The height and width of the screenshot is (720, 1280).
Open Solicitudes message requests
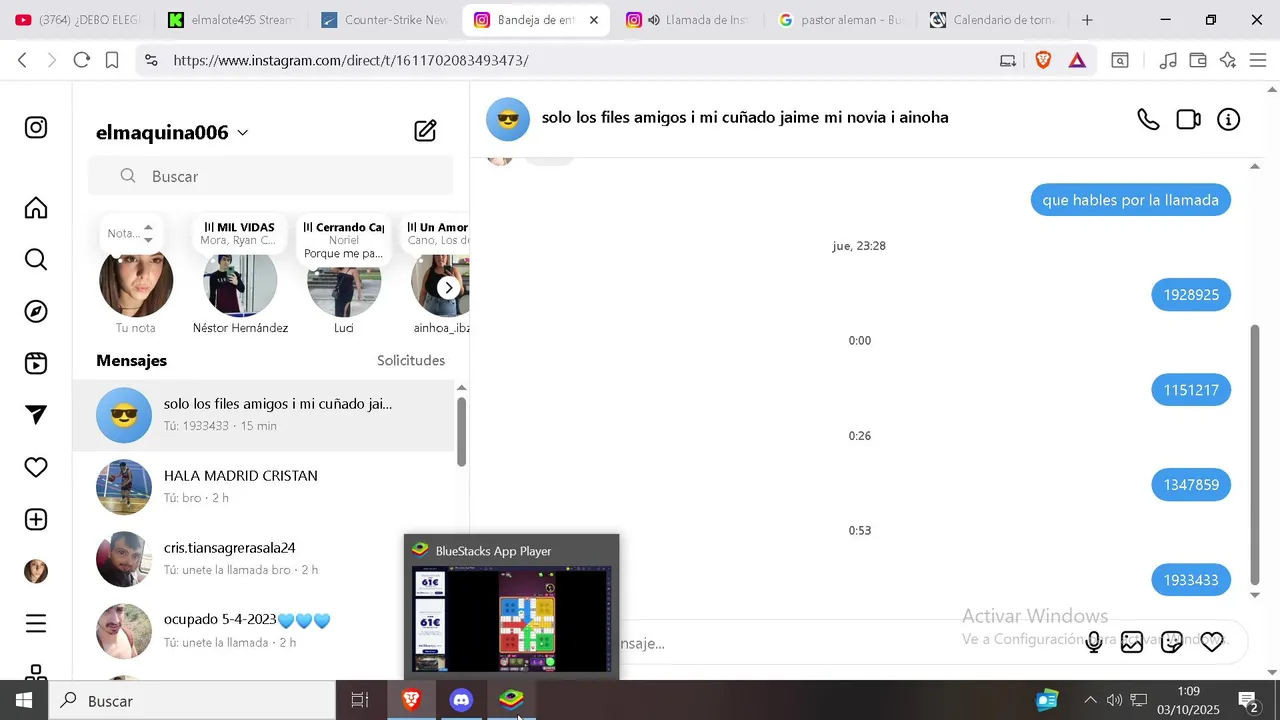[411, 360]
